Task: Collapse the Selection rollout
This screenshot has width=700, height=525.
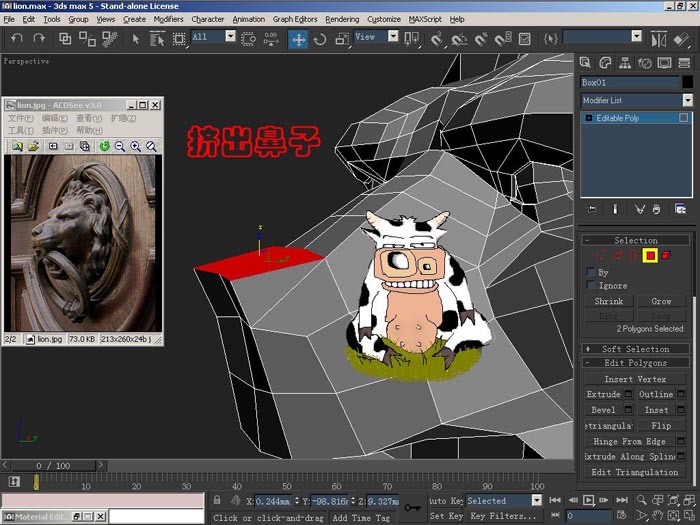Action: pos(635,240)
